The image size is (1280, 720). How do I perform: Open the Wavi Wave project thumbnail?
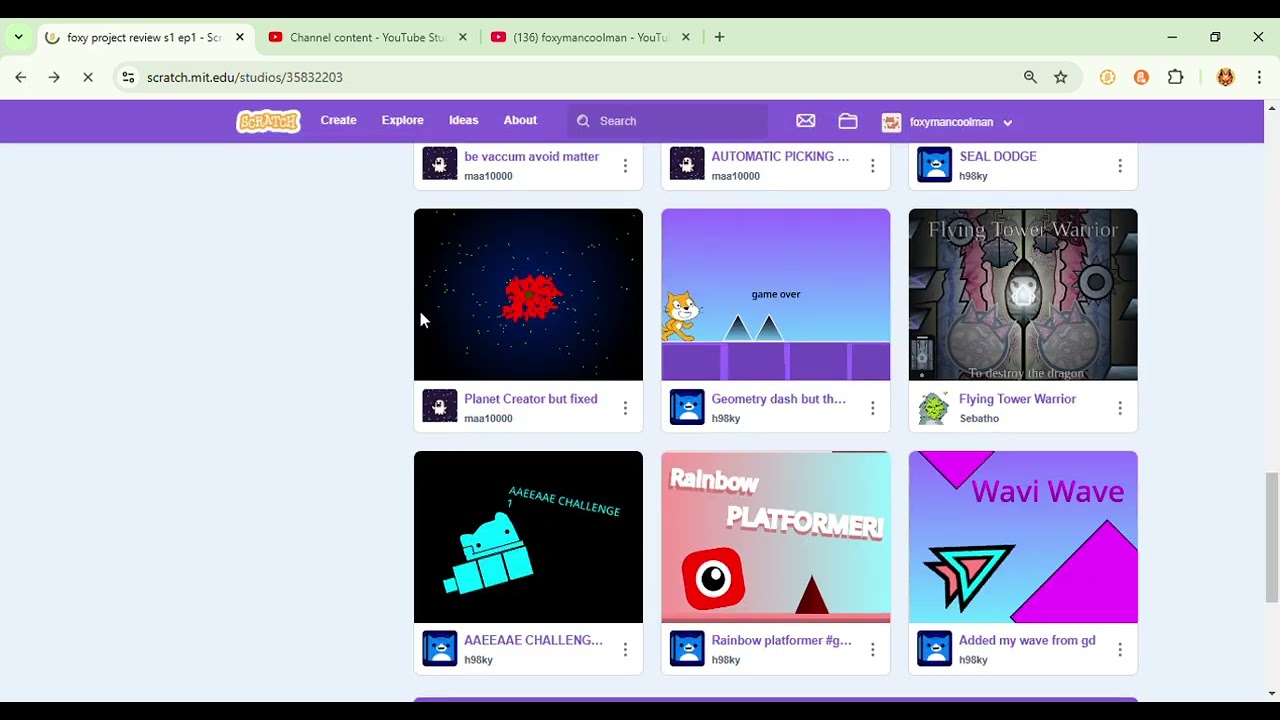click(1023, 537)
